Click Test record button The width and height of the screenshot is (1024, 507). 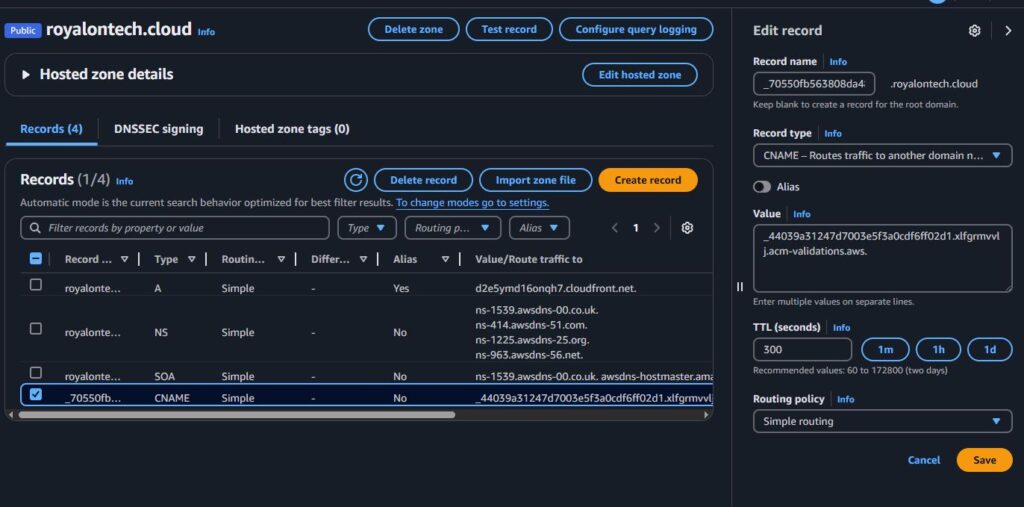point(509,29)
